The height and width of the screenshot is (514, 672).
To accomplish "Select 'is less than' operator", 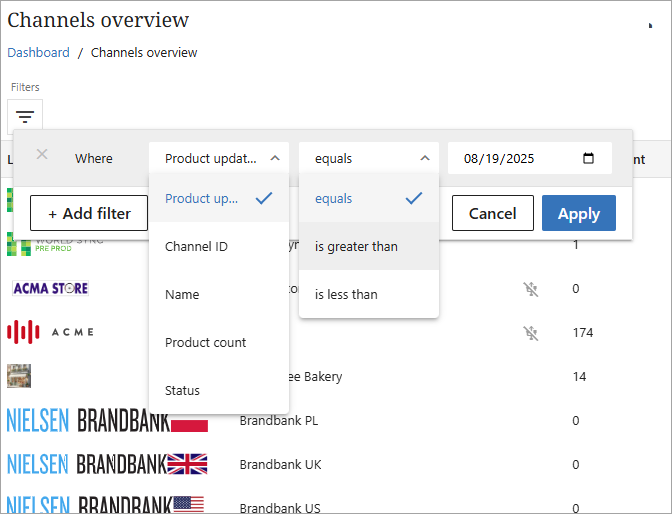I will (x=346, y=294).
